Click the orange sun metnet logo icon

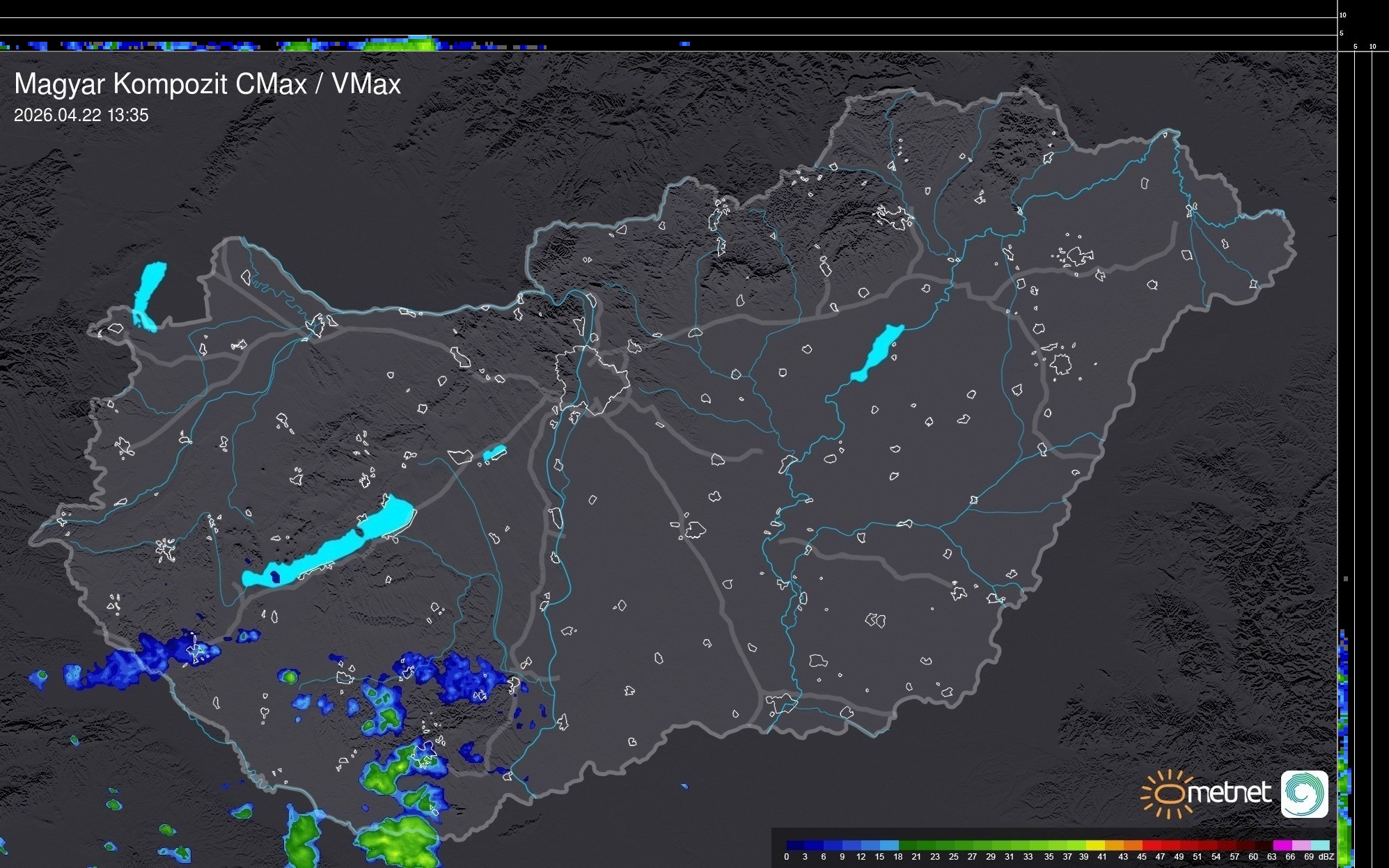[1168, 794]
